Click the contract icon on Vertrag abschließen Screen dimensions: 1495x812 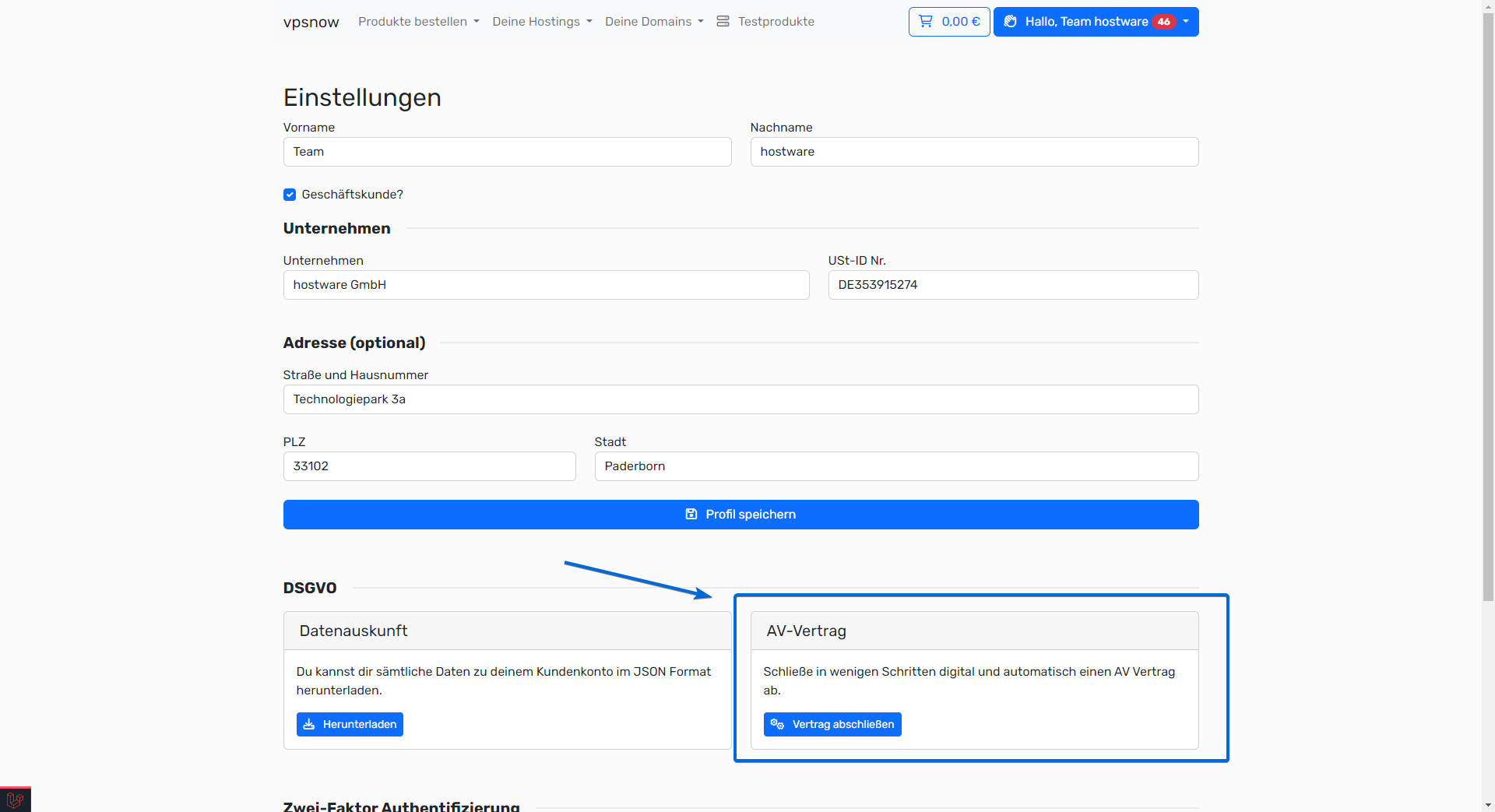pyautogui.click(x=777, y=725)
